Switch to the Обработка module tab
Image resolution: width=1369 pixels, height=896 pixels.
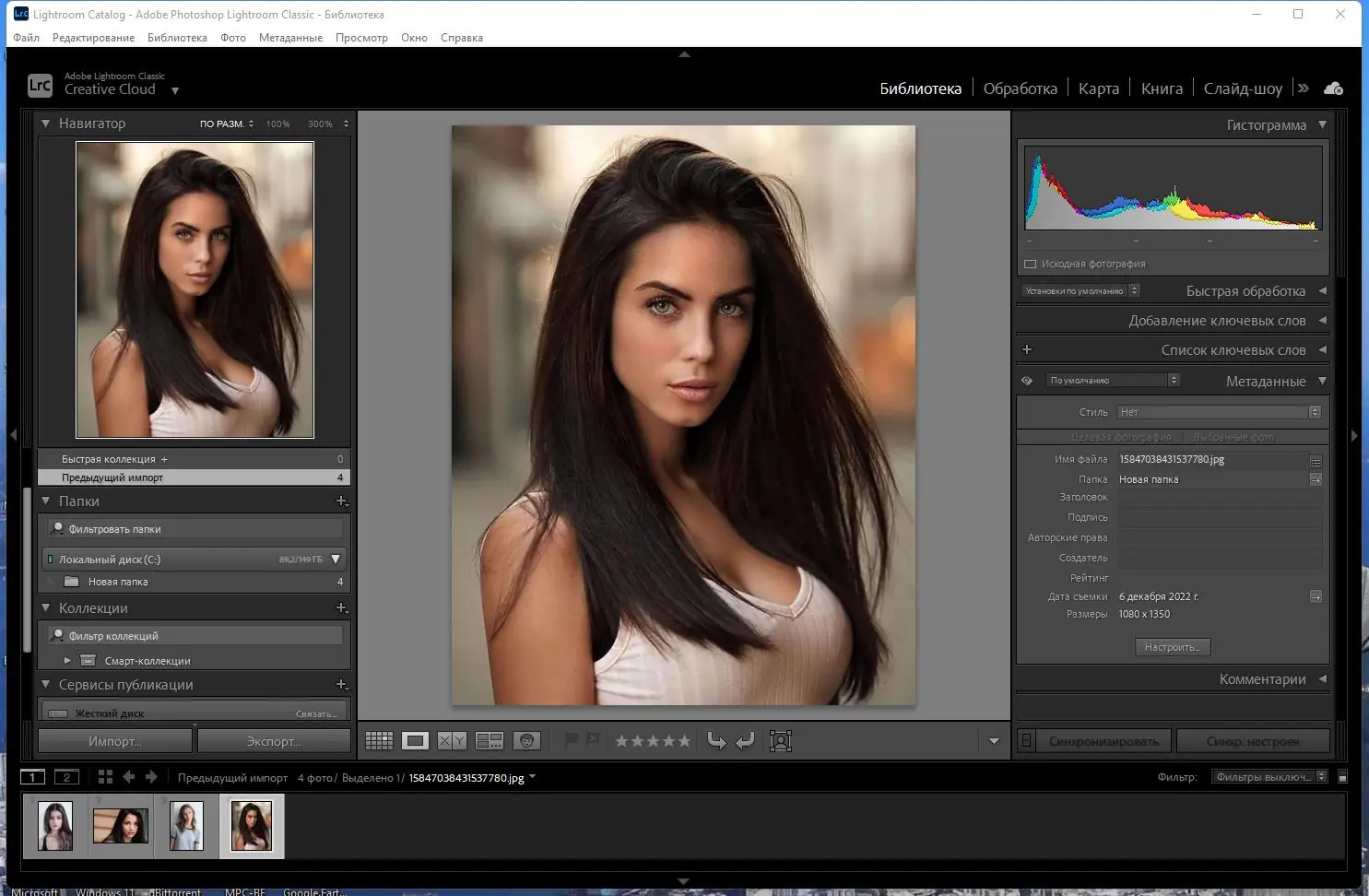click(x=1020, y=88)
